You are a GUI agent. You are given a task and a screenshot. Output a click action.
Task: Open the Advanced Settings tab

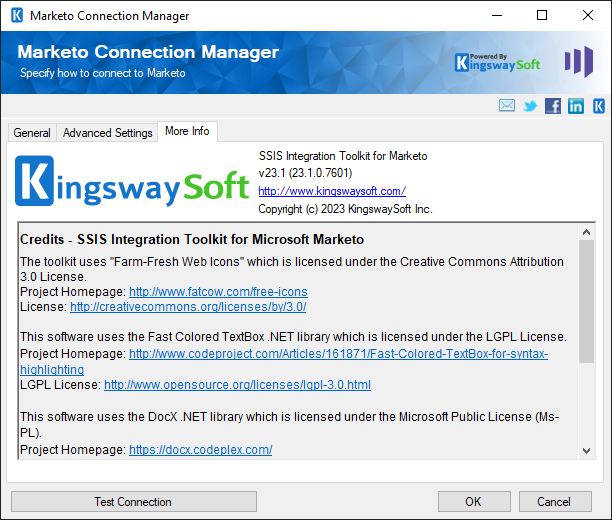click(107, 133)
